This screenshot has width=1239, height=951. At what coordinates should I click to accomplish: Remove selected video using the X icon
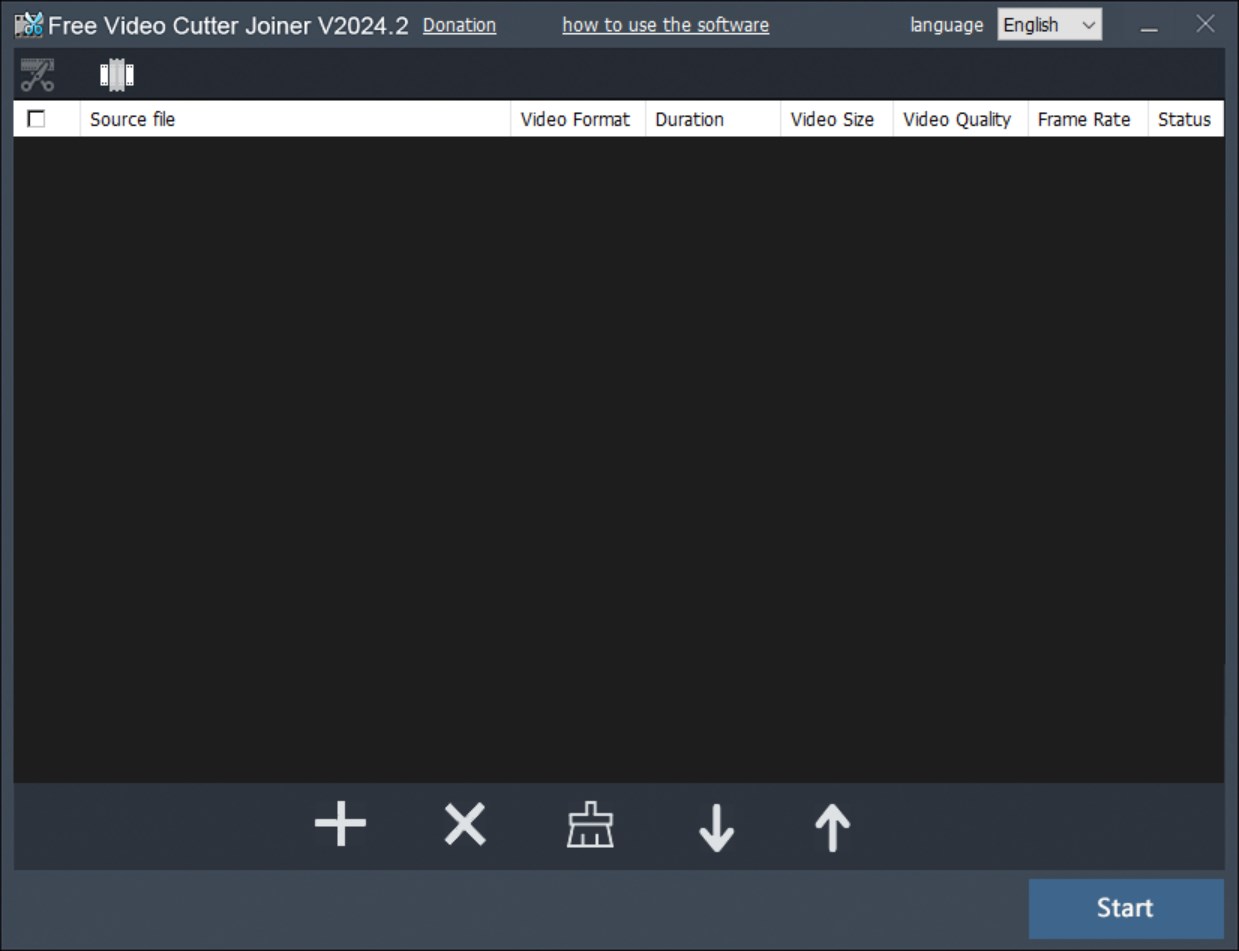click(465, 825)
